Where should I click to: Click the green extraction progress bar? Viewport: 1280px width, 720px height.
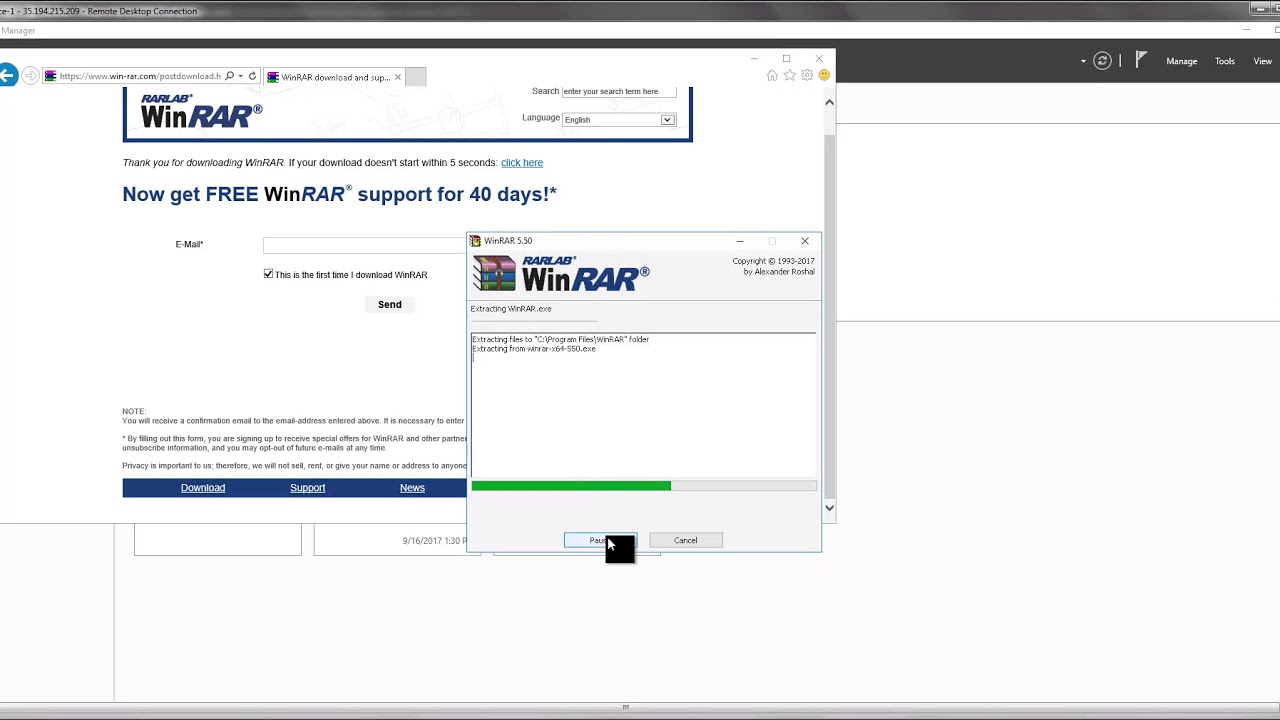(x=644, y=486)
